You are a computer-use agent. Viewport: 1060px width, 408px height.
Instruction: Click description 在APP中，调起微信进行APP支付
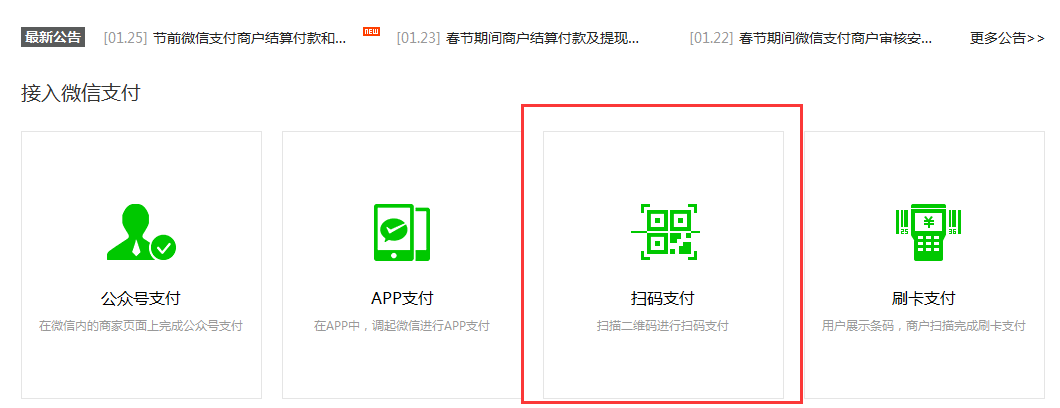pyautogui.click(x=402, y=326)
